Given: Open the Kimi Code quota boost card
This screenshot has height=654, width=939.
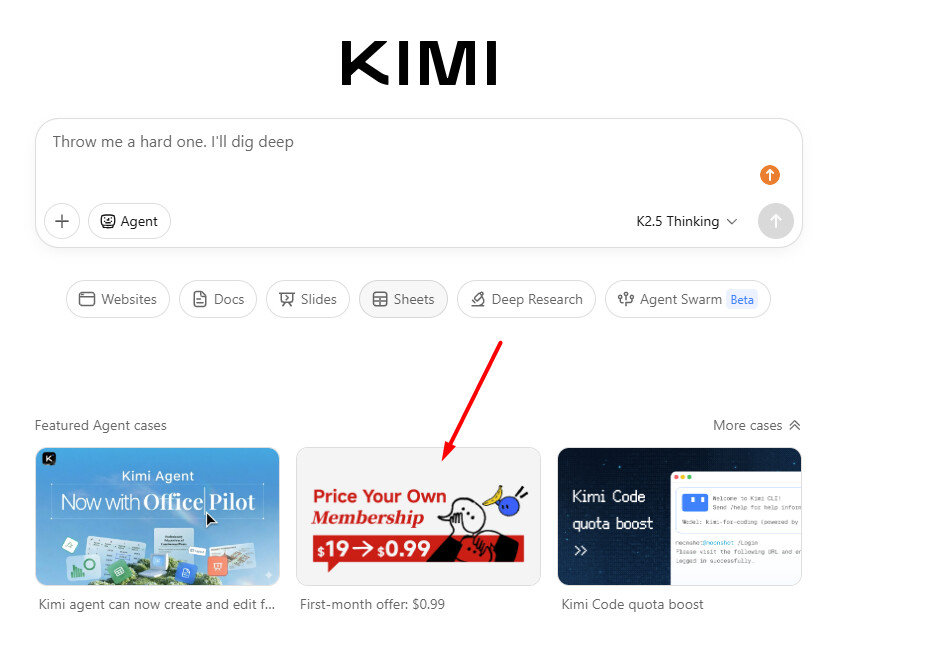Looking at the screenshot, I should tap(679, 516).
